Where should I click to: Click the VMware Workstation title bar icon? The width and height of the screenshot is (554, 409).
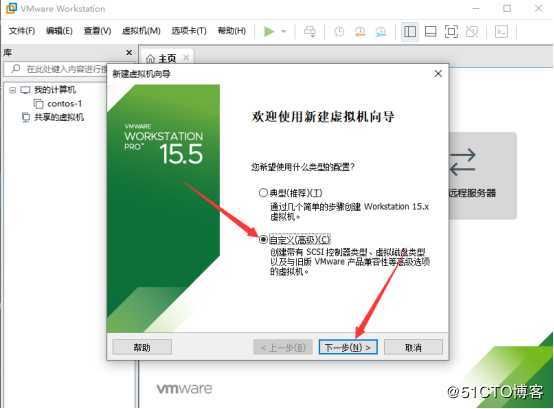[11, 8]
